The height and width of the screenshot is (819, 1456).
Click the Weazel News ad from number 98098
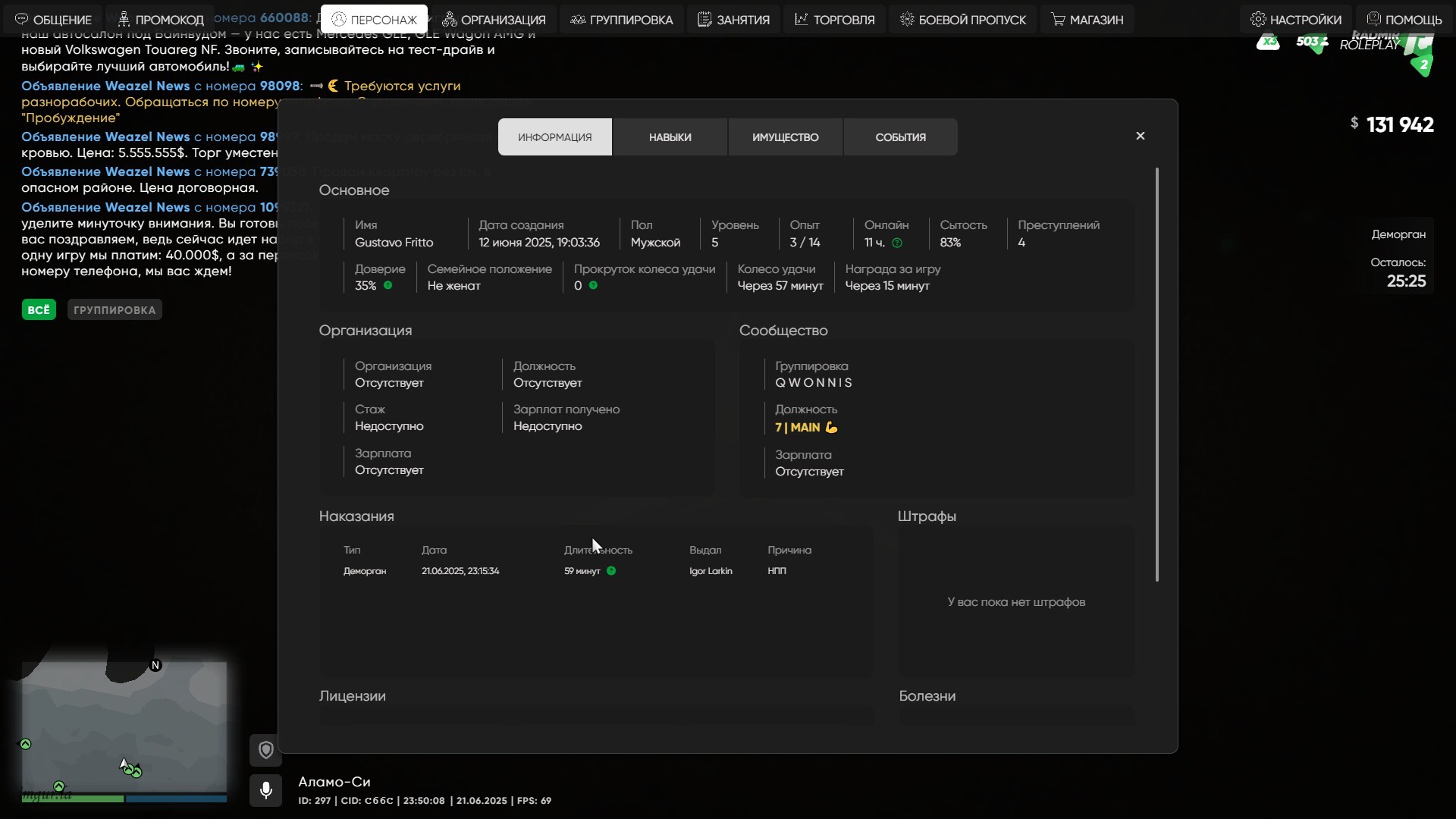point(241,102)
